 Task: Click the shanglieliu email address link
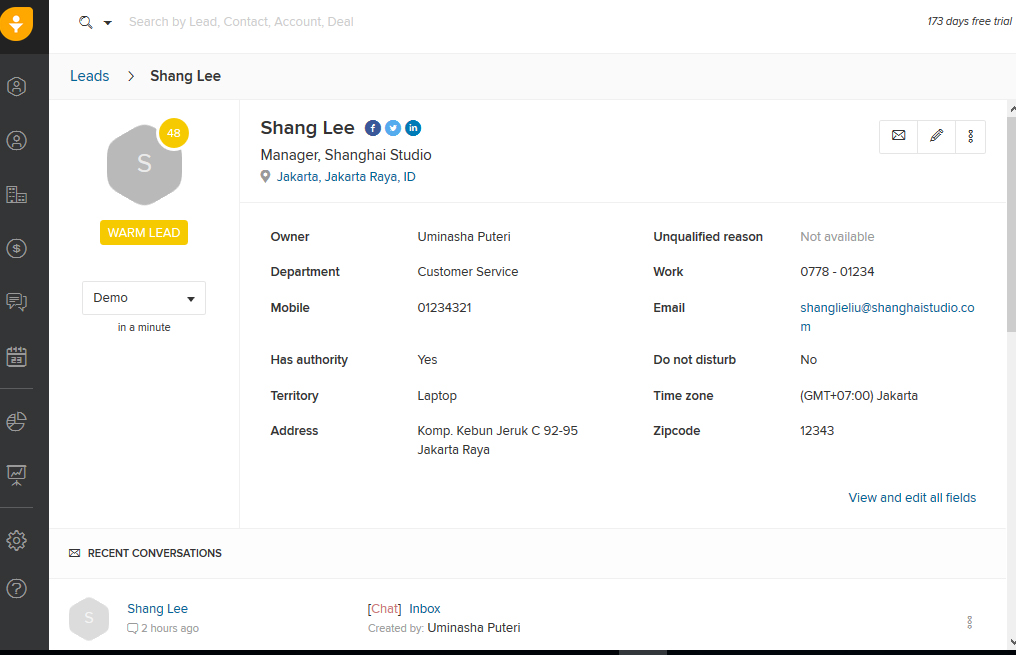[x=886, y=308]
